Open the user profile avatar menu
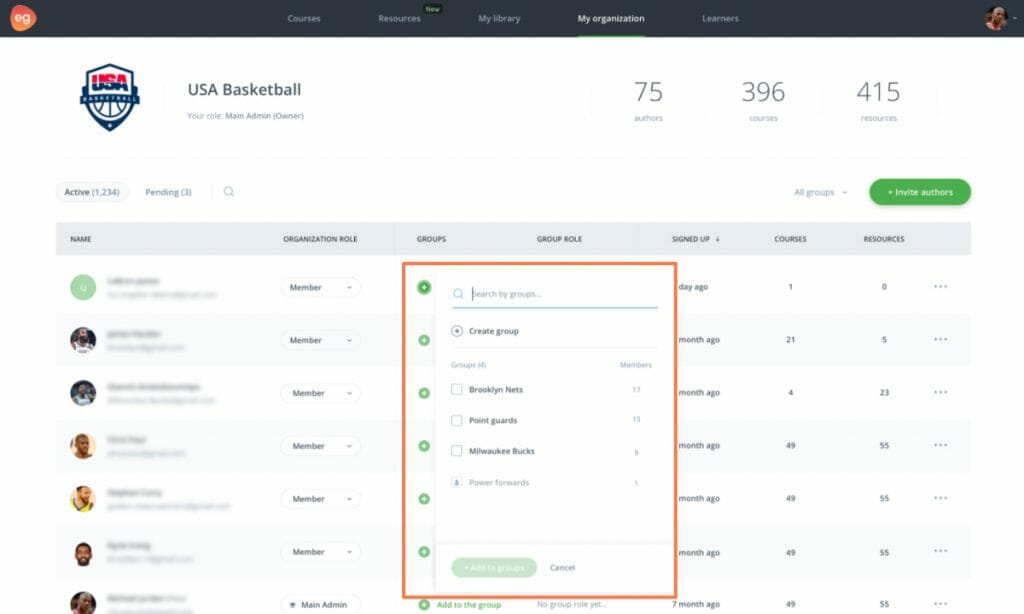This screenshot has width=1024, height=614. click(x=995, y=18)
